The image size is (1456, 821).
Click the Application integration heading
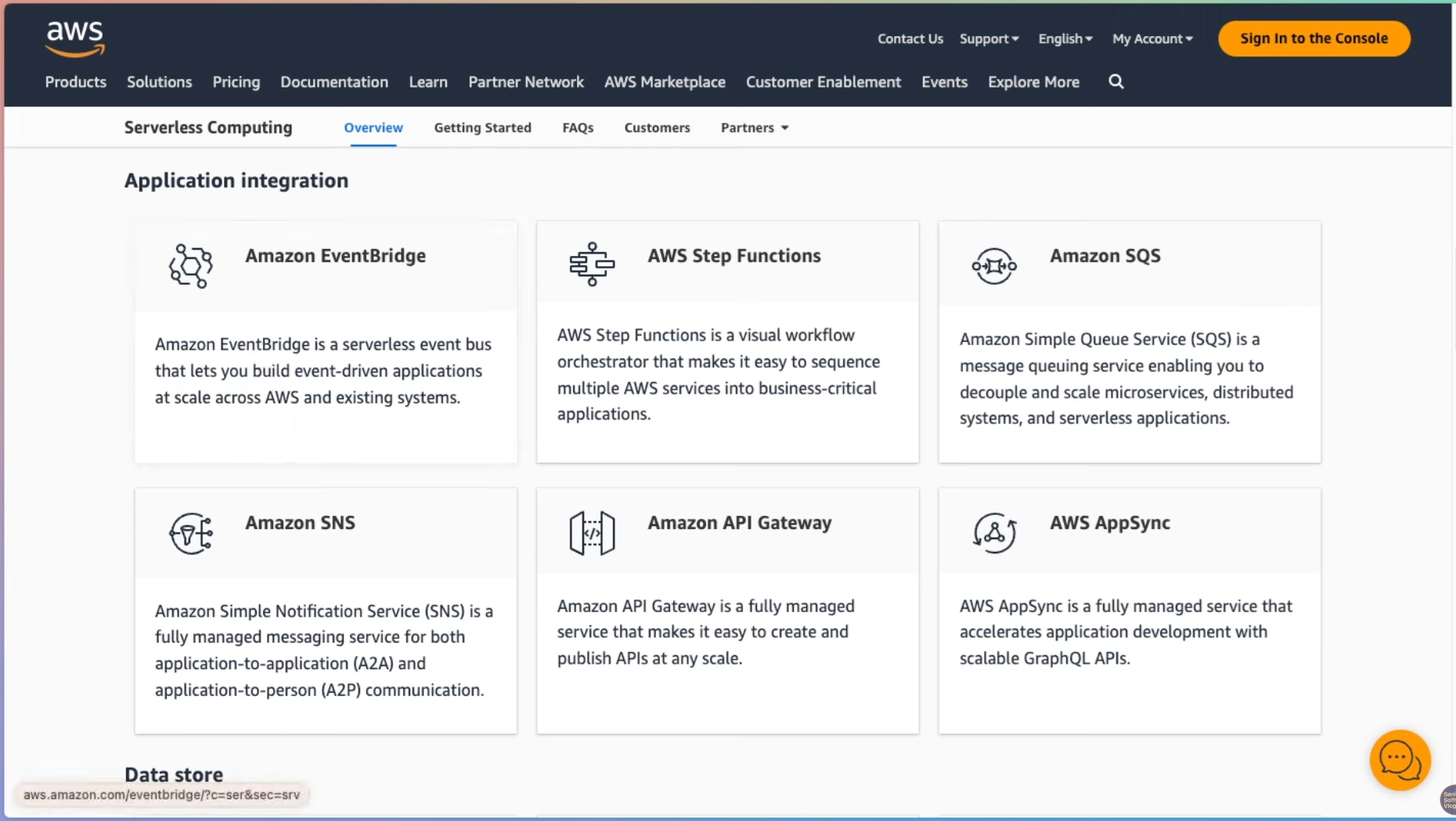(236, 181)
